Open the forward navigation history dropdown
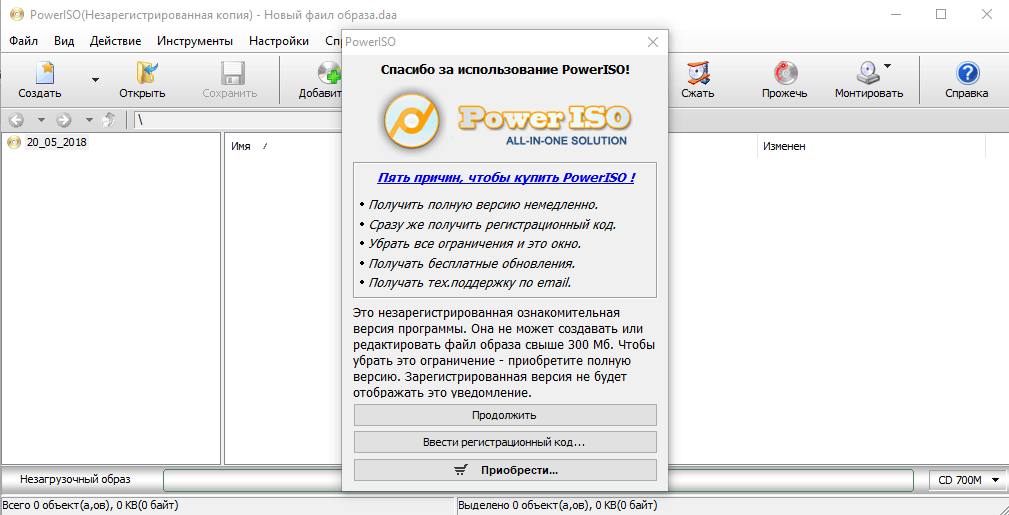Viewport: 1009px width, 515px height. pyautogui.click(x=89, y=120)
